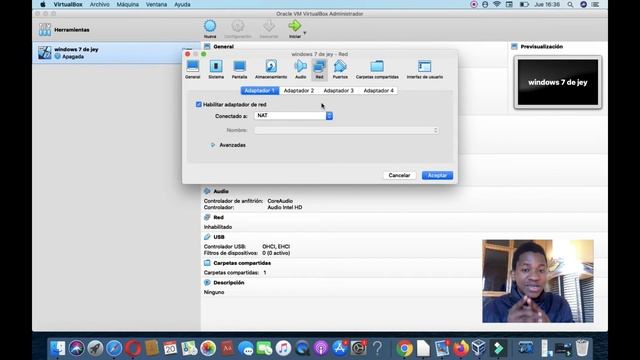Open the Ayuda menu

tap(182, 4)
